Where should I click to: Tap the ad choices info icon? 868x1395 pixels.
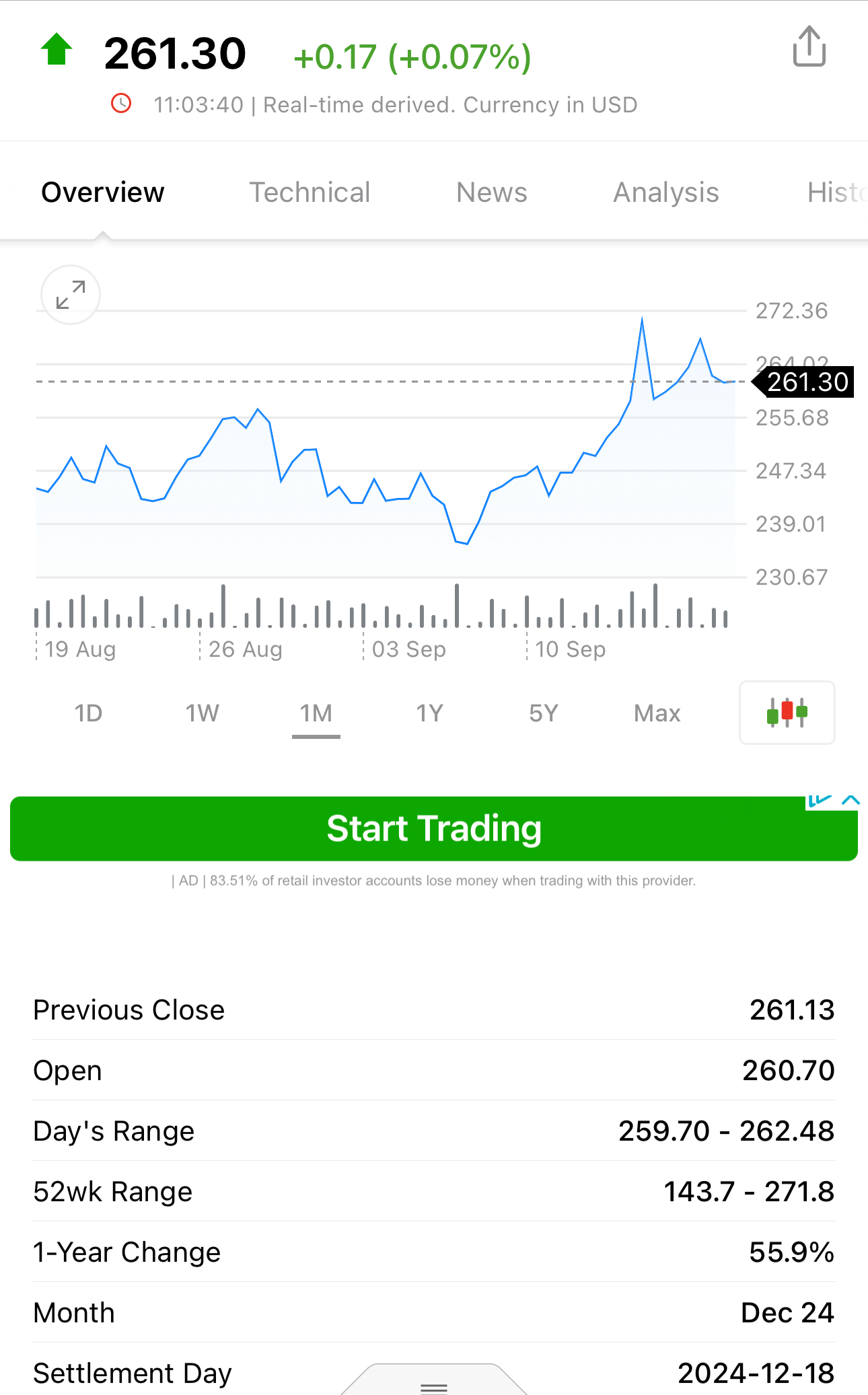[x=819, y=800]
